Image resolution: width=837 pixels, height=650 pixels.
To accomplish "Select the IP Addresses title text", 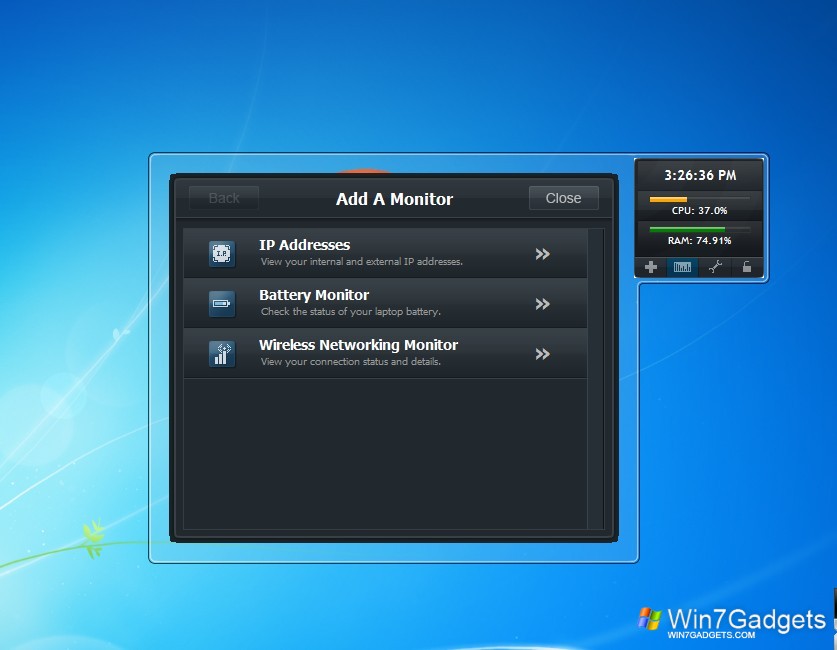I will click(x=304, y=245).
